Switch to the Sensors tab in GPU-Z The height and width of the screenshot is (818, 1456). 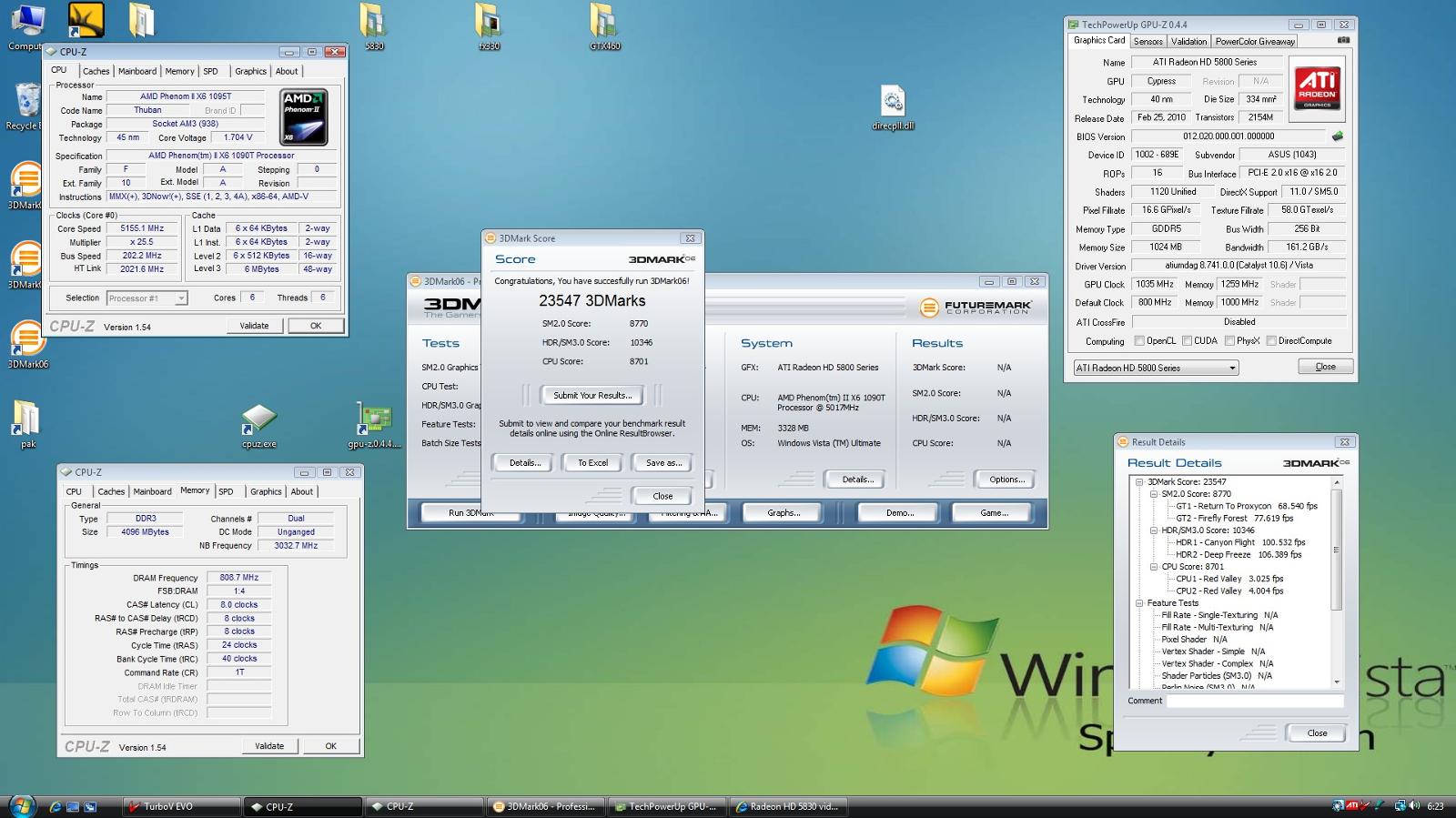pyautogui.click(x=1148, y=42)
